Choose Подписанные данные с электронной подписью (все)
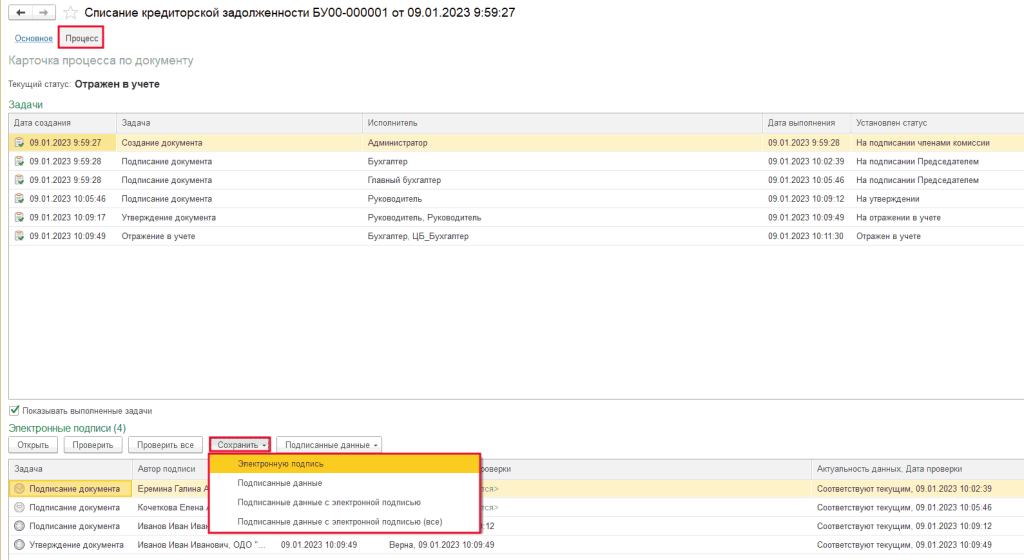 coord(345,521)
